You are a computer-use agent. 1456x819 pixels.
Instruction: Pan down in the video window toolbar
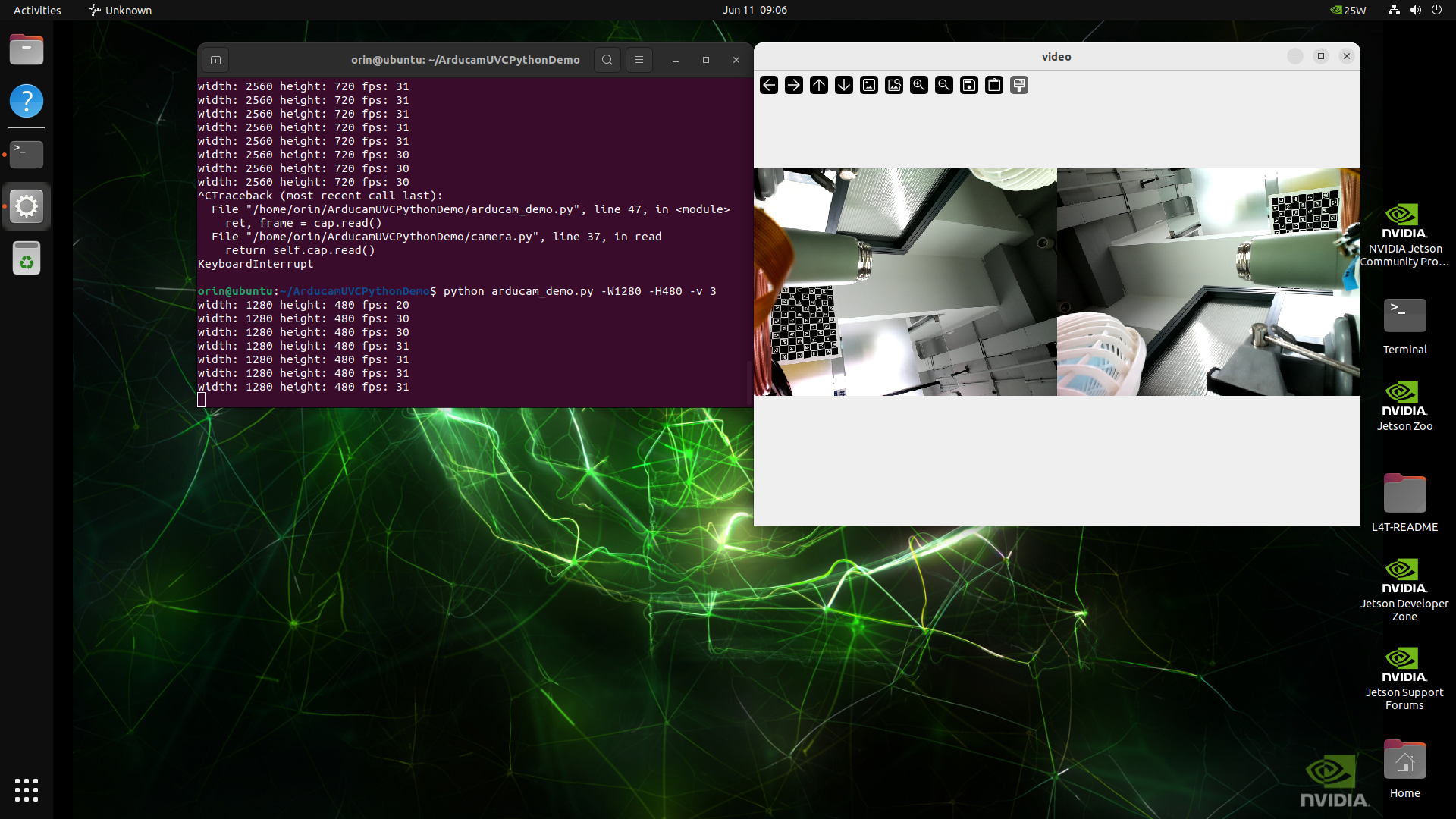click(x=844, y=85)
